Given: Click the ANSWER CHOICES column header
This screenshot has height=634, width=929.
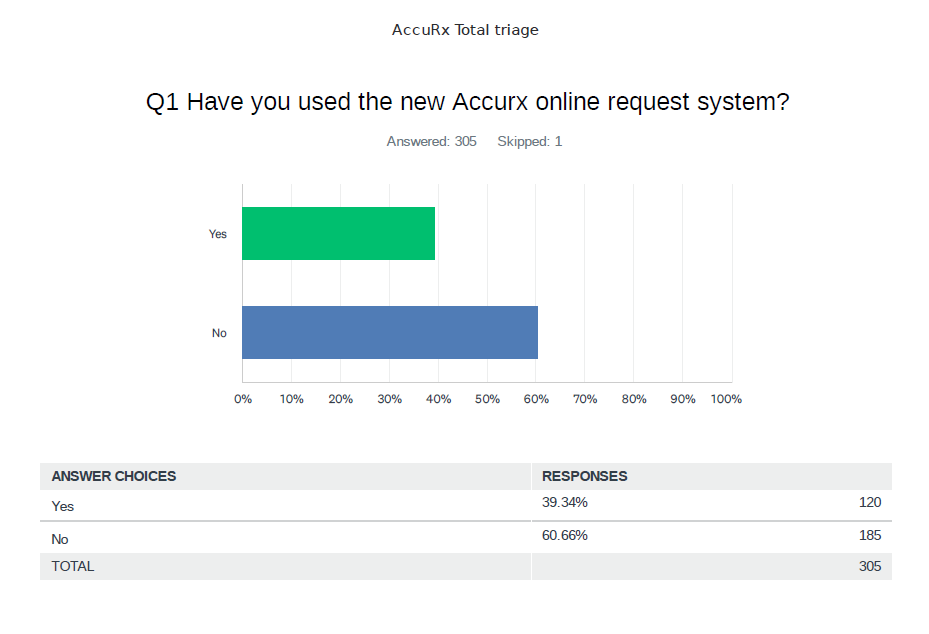Looking at the screenshot, I should pyautogui.click(x=114, y=476).
